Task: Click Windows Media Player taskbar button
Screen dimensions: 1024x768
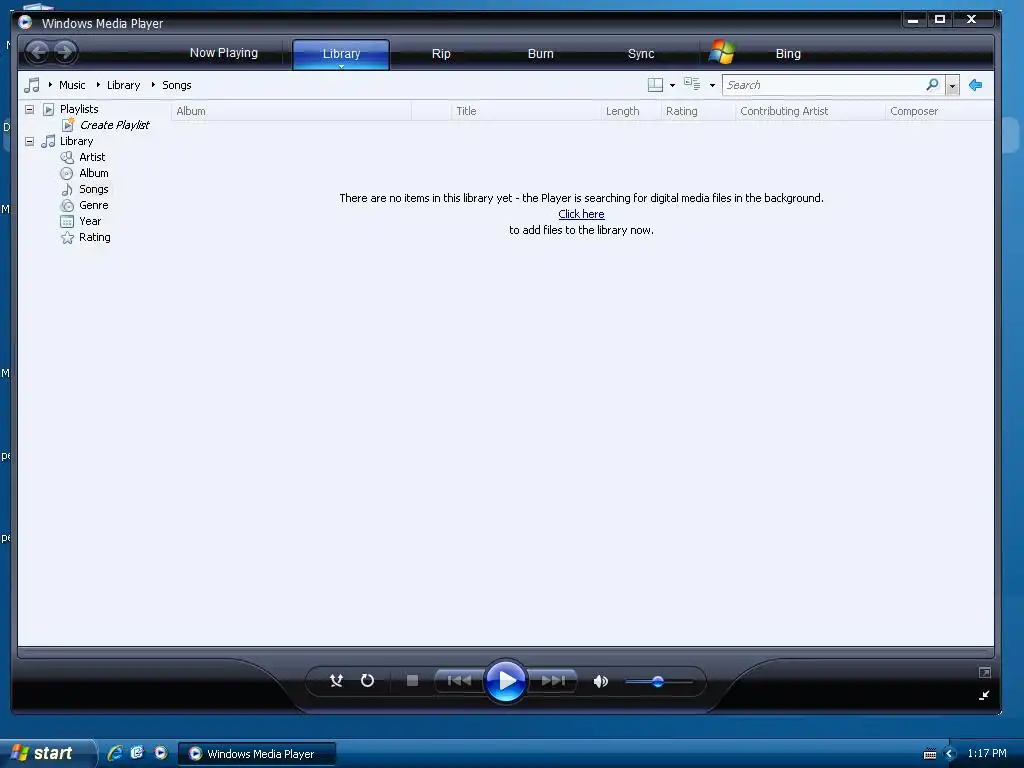Action: pos(257,754)
